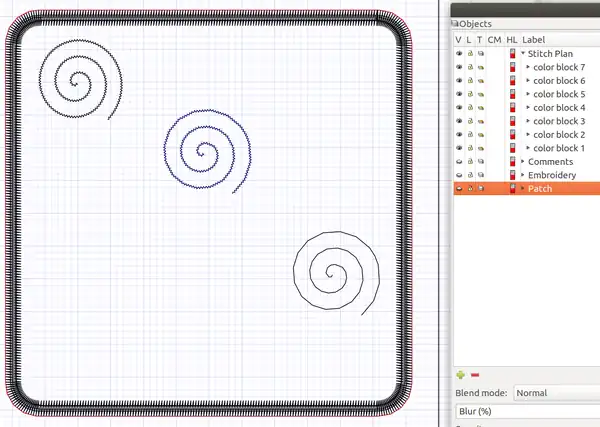
Task: Click the type icon for color block 7
Action: 481,67
